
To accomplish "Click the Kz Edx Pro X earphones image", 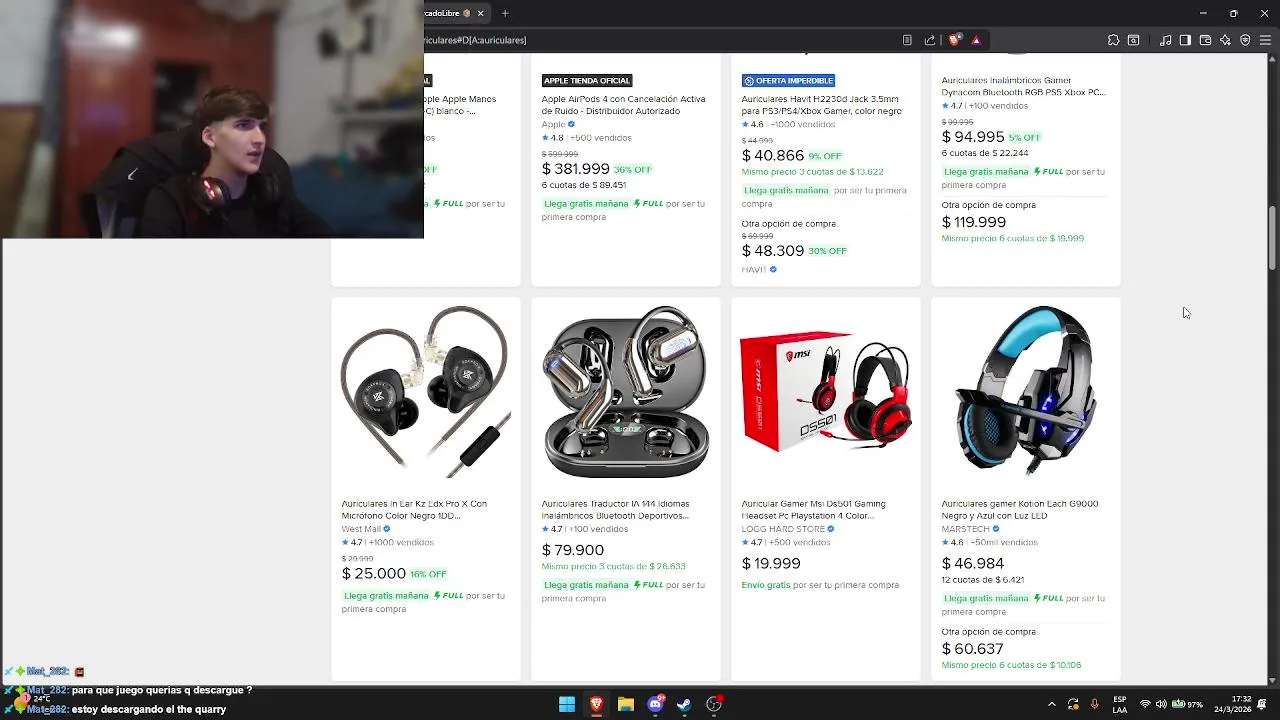I will click(x=426, y=391).
